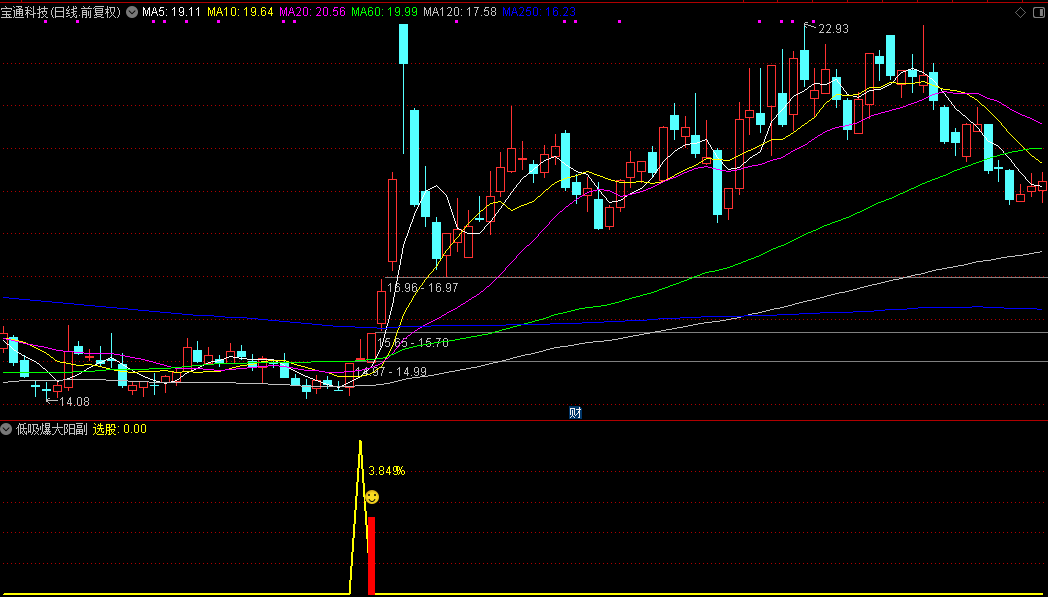Toggle the side panel icon at top right
This screenshot has height=597, width=1048.
[x=1039, y=13]
